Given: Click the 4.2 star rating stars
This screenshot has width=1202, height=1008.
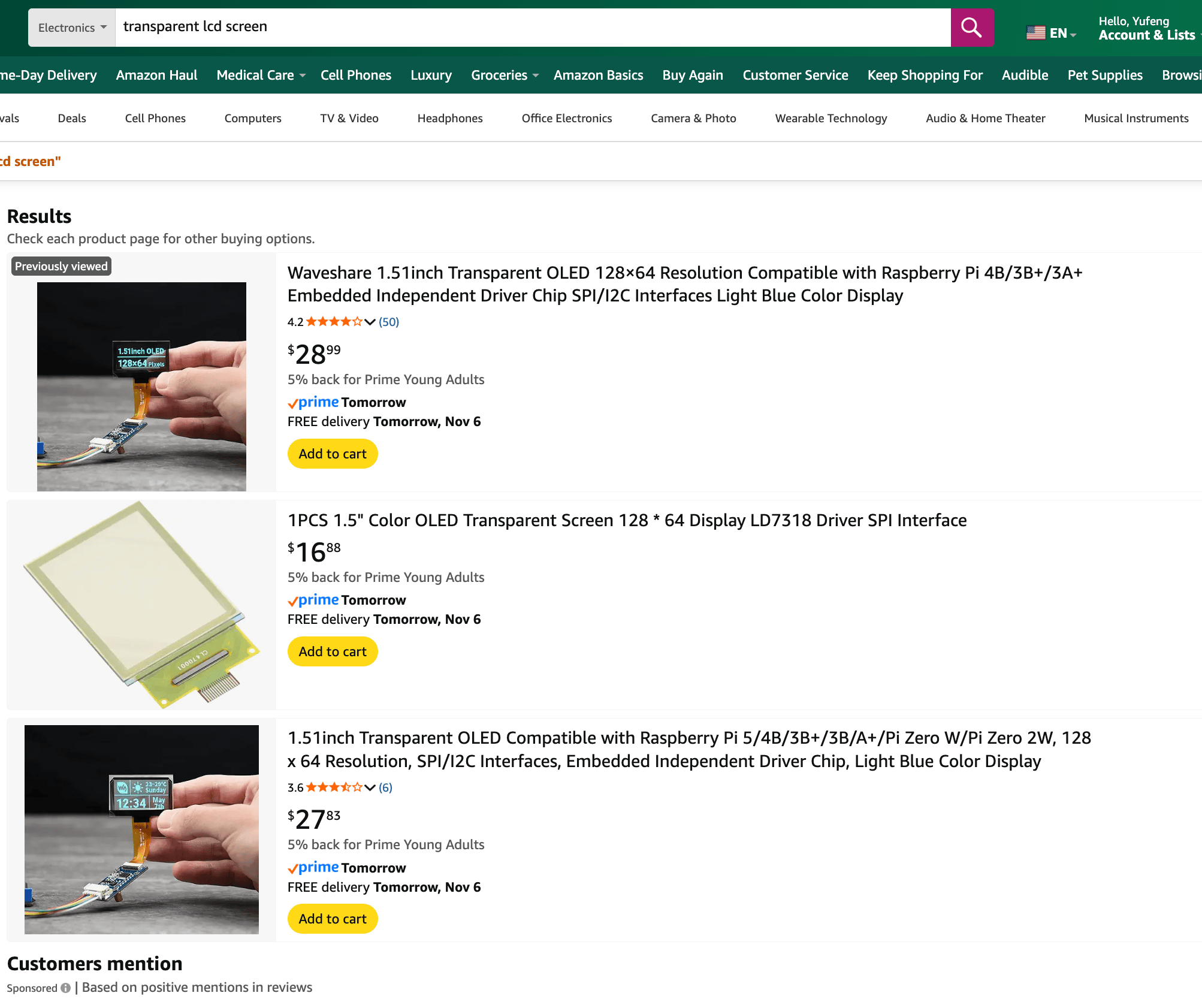Looking at the screenshot, I should 333,321.
